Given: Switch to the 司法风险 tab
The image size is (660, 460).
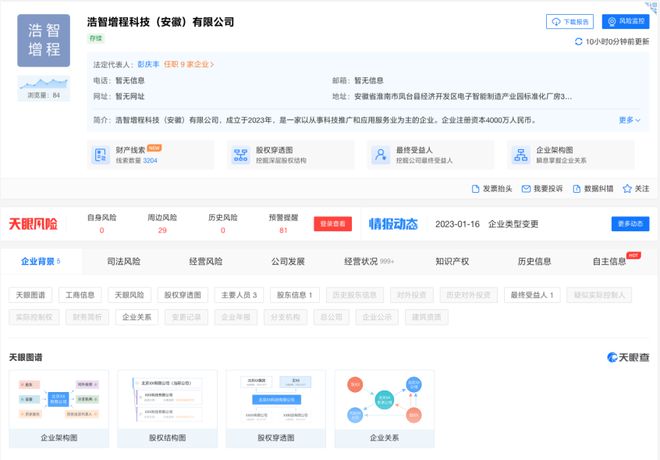Looking at the screenshot, I should coord(123,261).
